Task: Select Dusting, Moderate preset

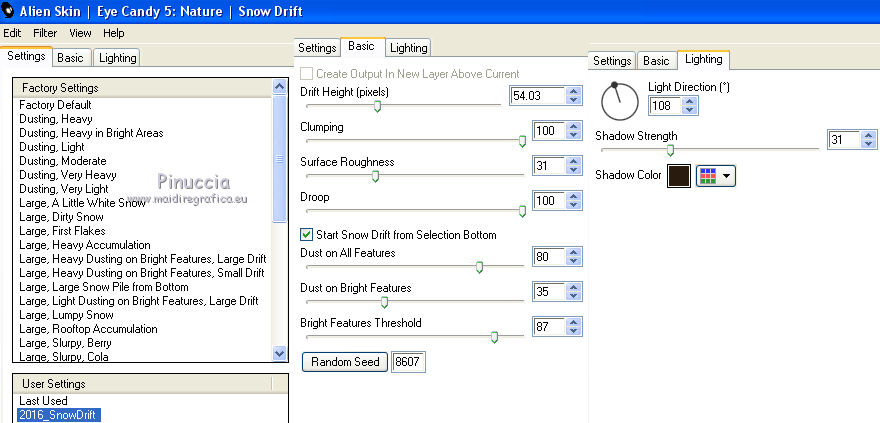Action: tap(62, 161)
